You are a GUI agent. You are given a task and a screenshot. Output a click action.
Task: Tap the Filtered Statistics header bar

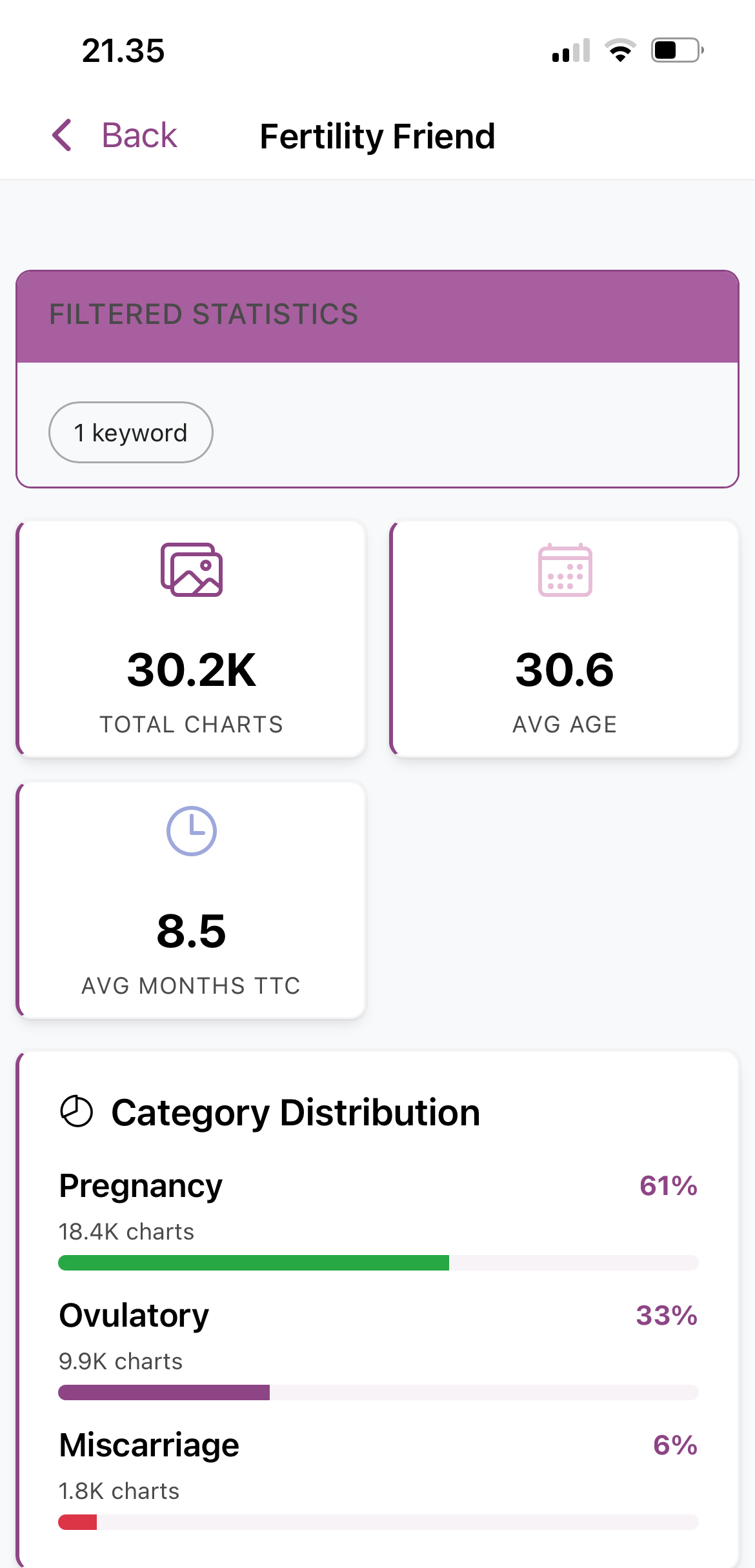[x=377, y=316]
